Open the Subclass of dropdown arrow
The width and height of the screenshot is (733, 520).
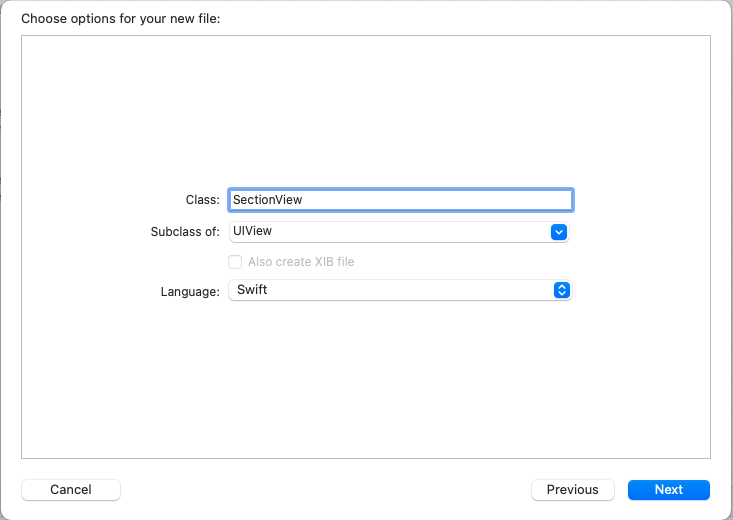pyautogui.click(x=559, y=232)
